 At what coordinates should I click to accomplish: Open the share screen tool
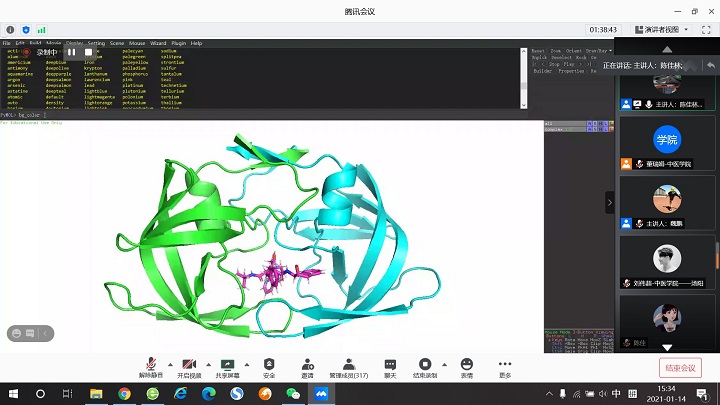pyautogui.click(x=228, y=364)
